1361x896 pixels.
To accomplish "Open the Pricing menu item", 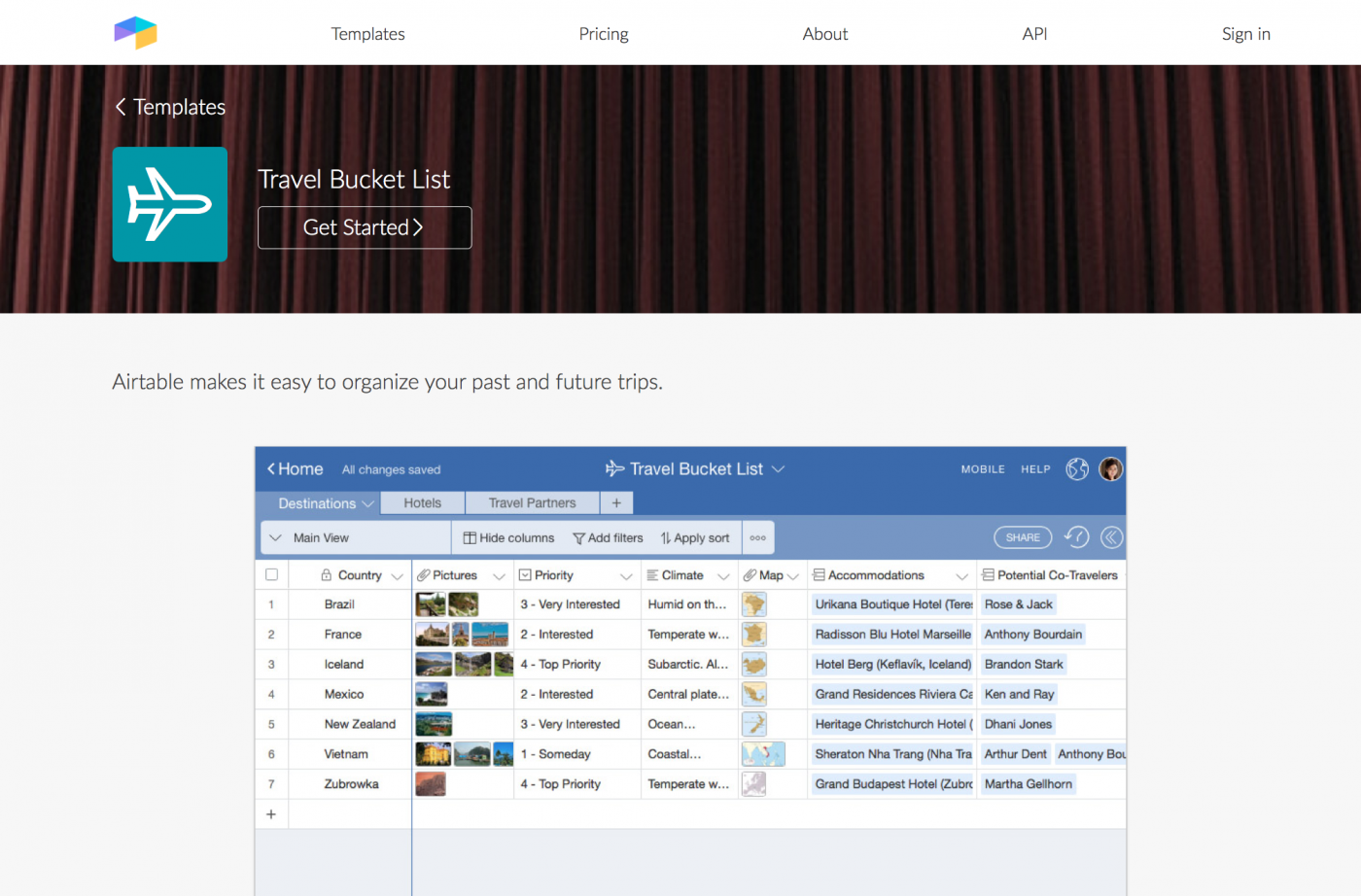I will pos(603,34).
